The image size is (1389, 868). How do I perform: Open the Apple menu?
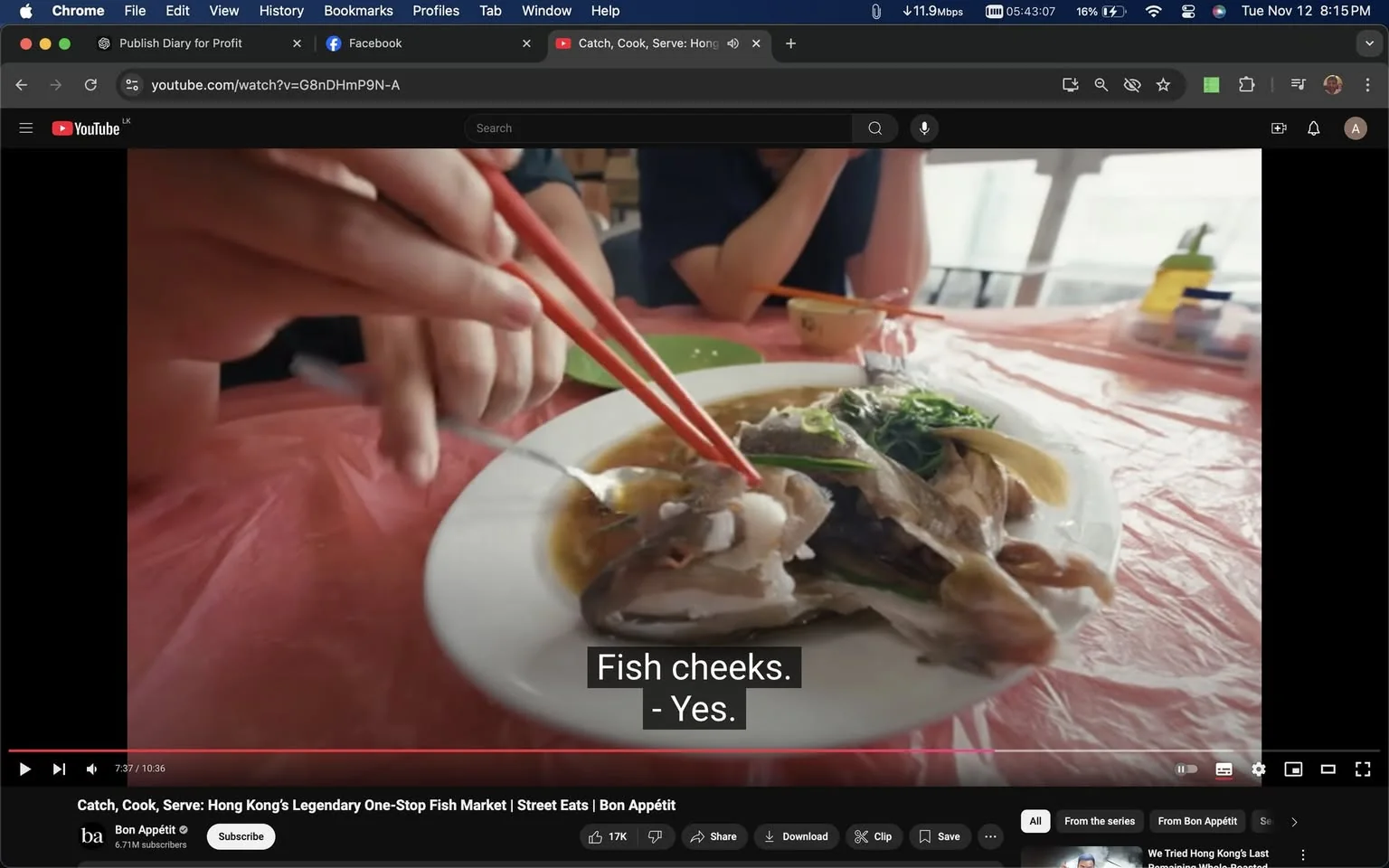[x=25, y=11]
